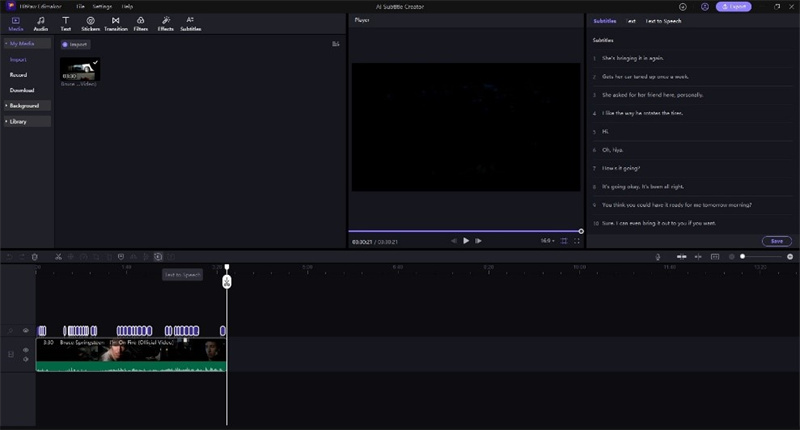Screen dimensions: 800x430
Task: Select the Transition tool
Action: pyautogui.click(x=115, y=23)
